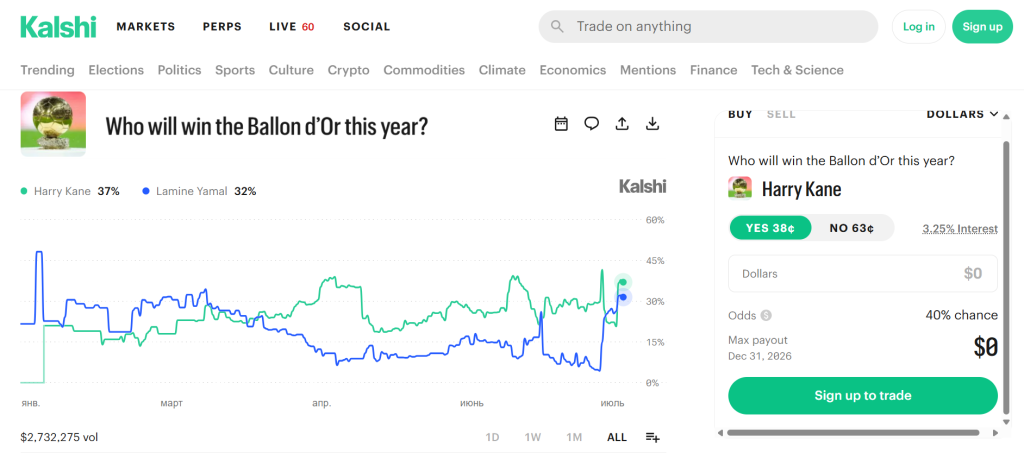Click the info icon next to Odds

point(766,315)
